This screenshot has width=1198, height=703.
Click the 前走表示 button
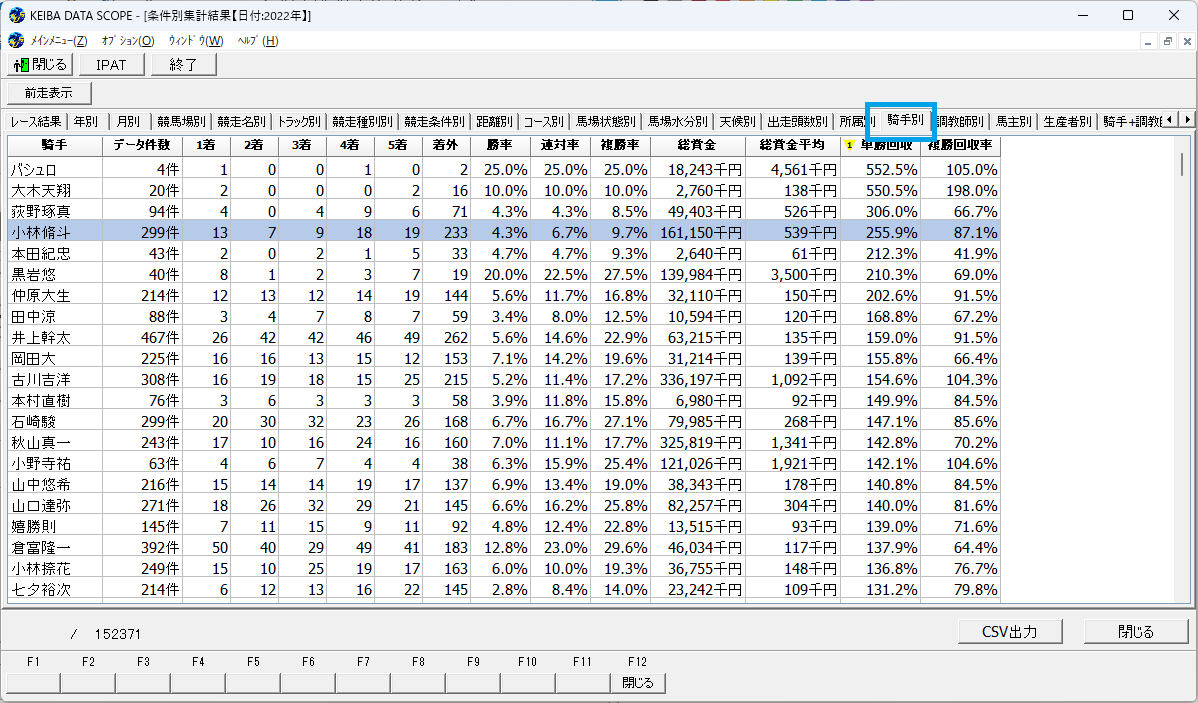49,92
